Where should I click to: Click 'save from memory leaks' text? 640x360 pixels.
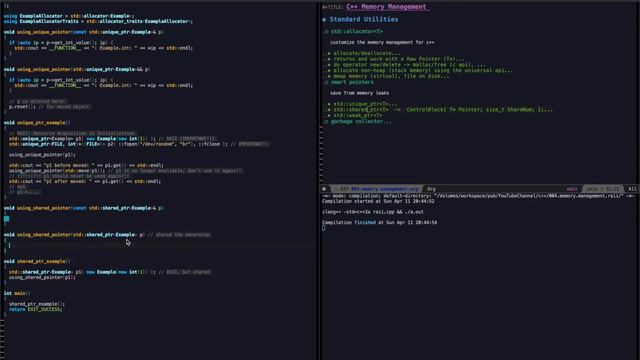(359, 93)
